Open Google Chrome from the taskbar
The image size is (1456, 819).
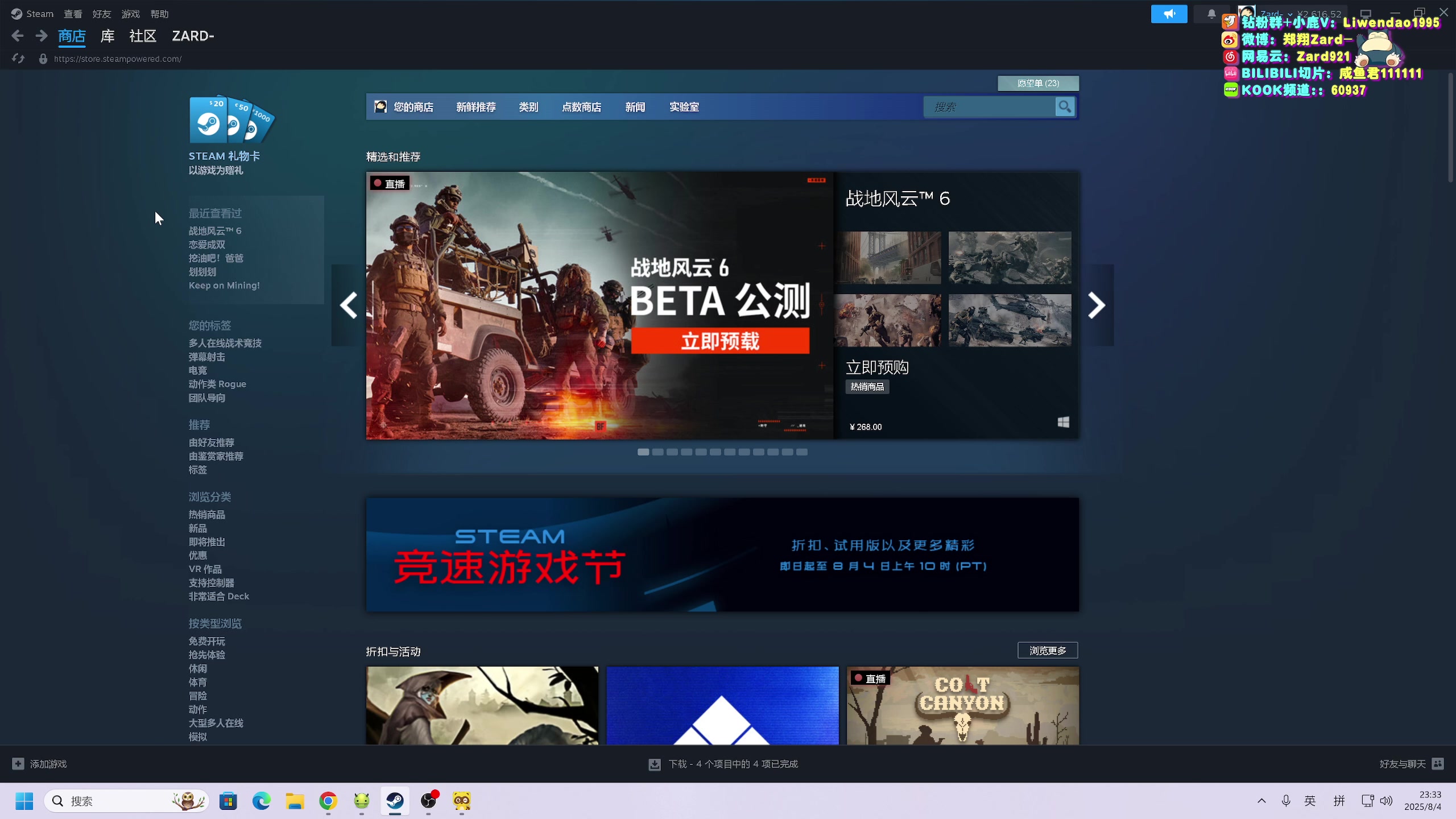coord(328,801)
